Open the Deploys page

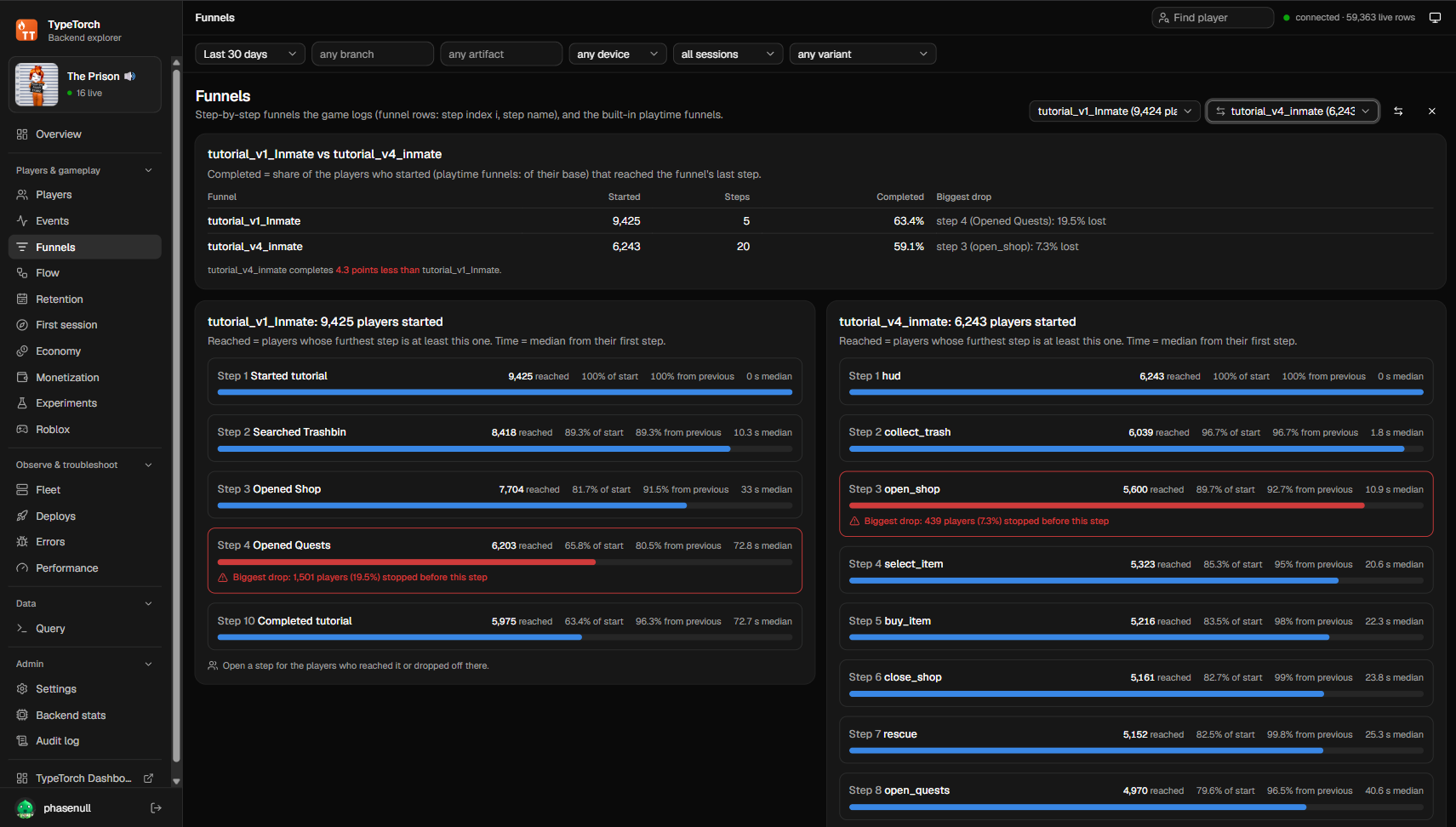point(85,516)
